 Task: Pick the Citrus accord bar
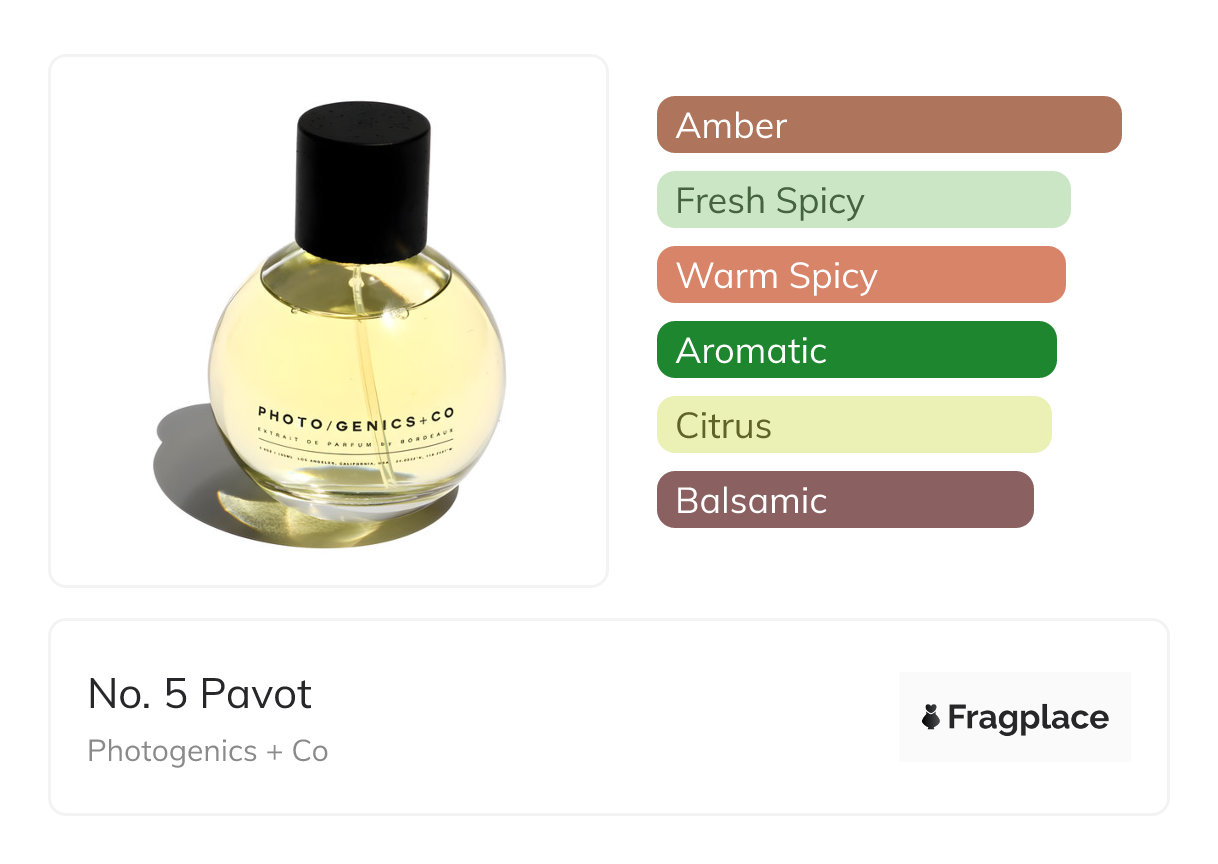click(x=854, y=425)
